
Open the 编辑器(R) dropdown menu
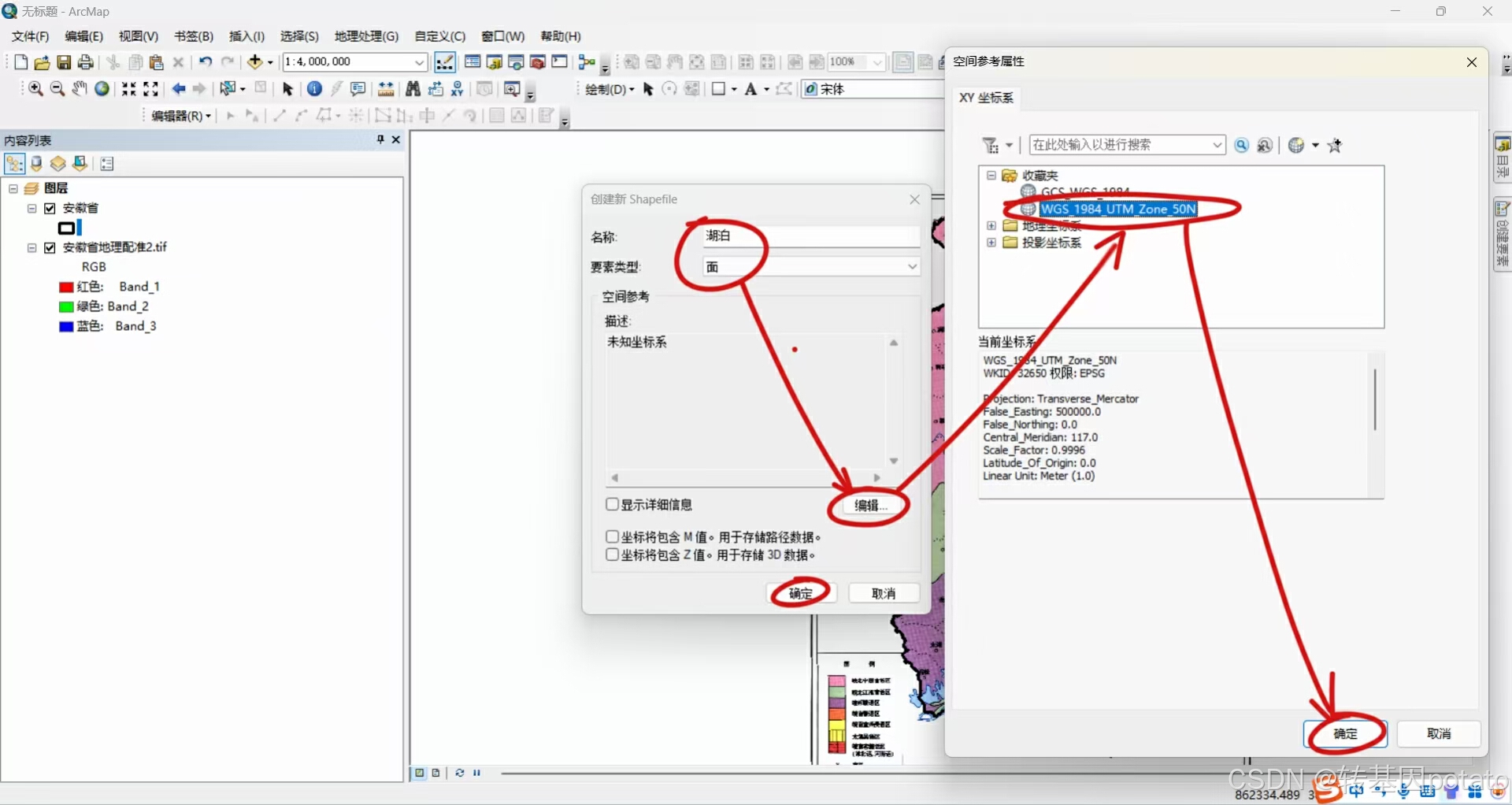tap(181, 116)
